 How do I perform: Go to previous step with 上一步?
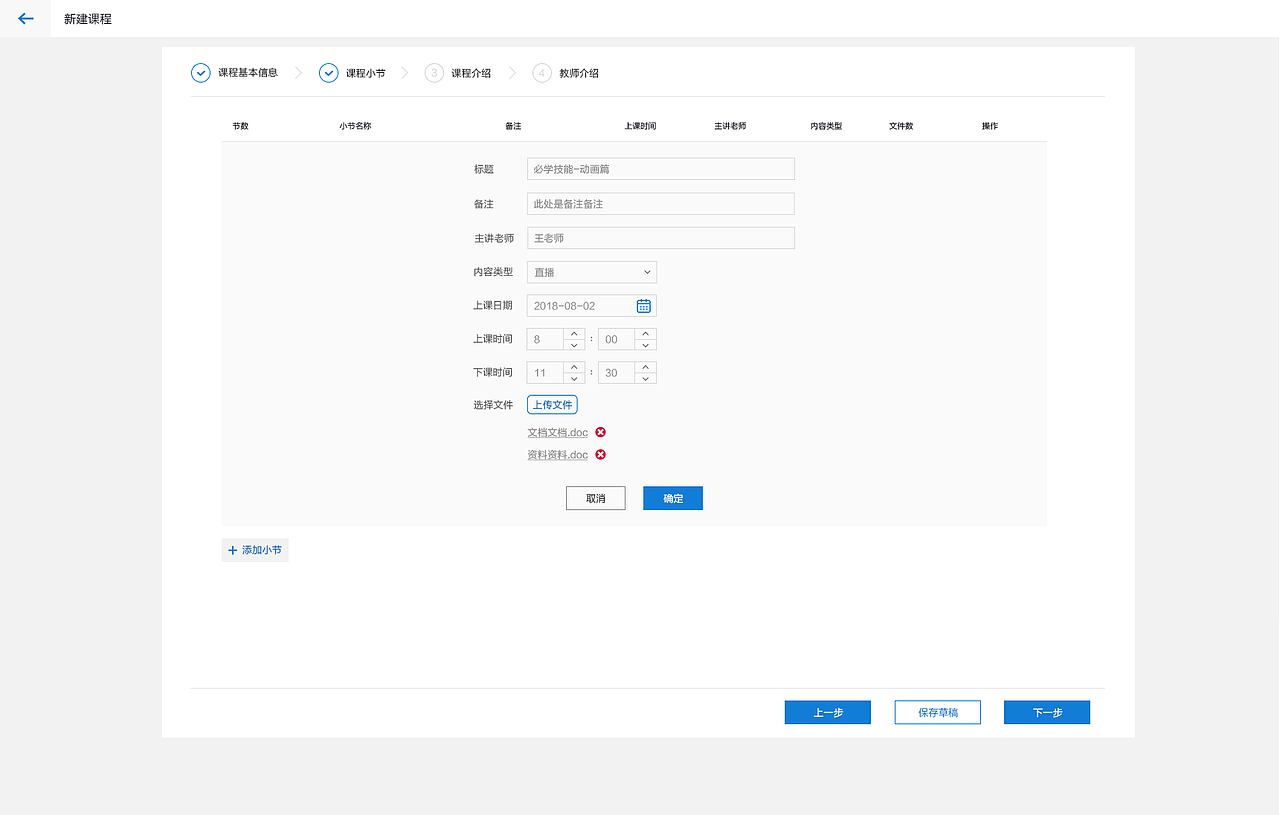pyautogui.click(x=828, y=712)
